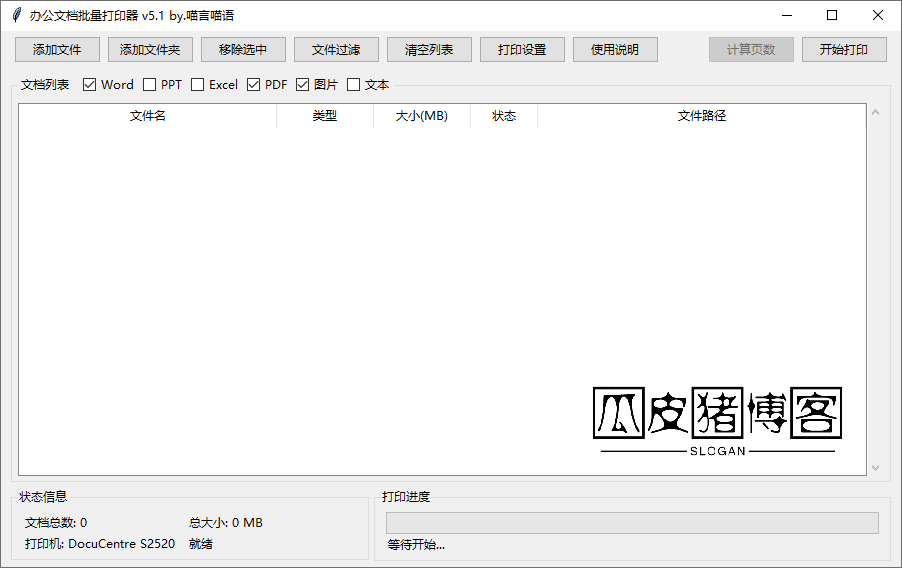Image resolution: width=902 pixels, height=568 pixels.
Task: Open the 使用说明 instructions
Action: (x=615, y=50)
